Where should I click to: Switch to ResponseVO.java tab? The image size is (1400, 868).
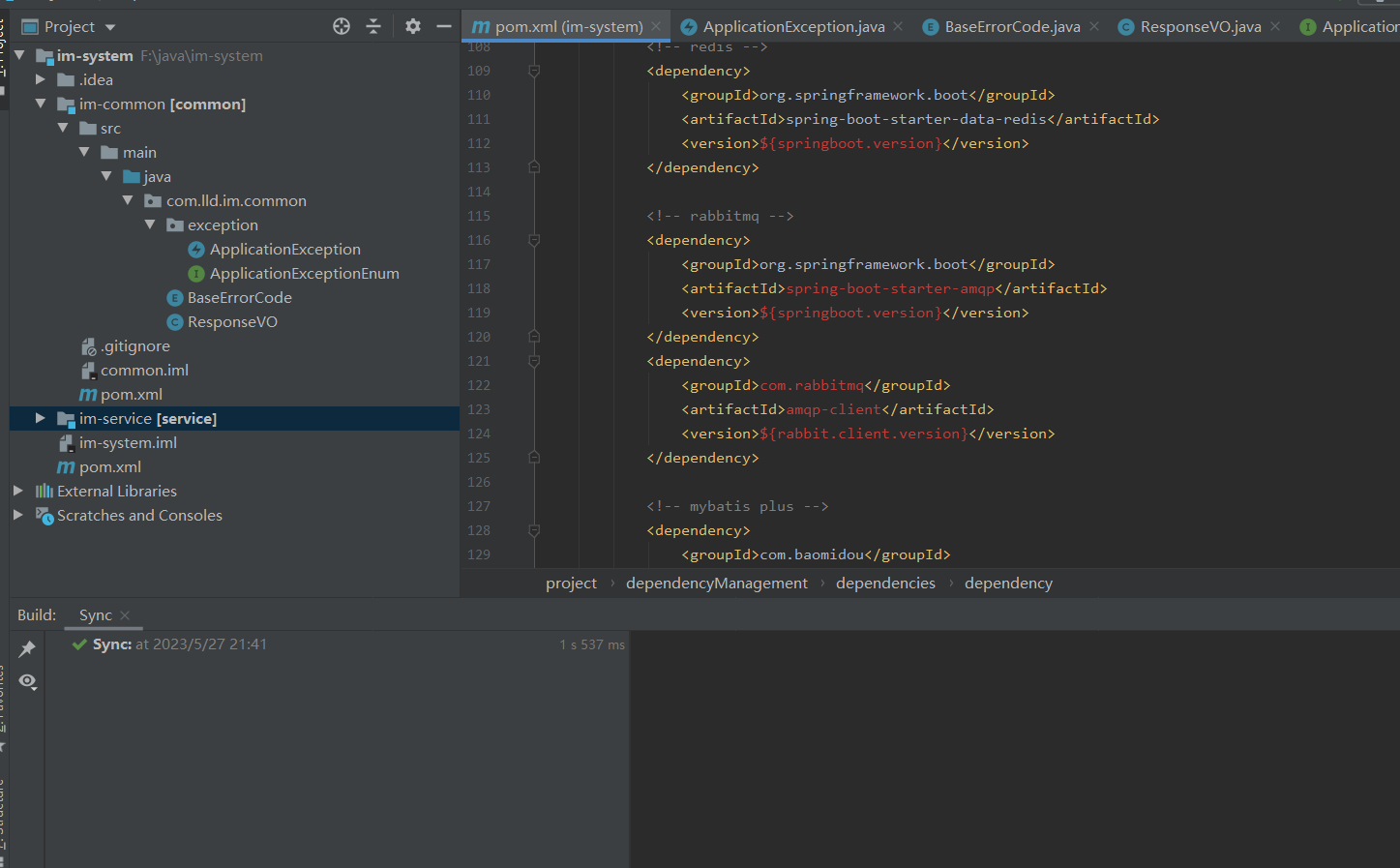[x=1200, y=27]
